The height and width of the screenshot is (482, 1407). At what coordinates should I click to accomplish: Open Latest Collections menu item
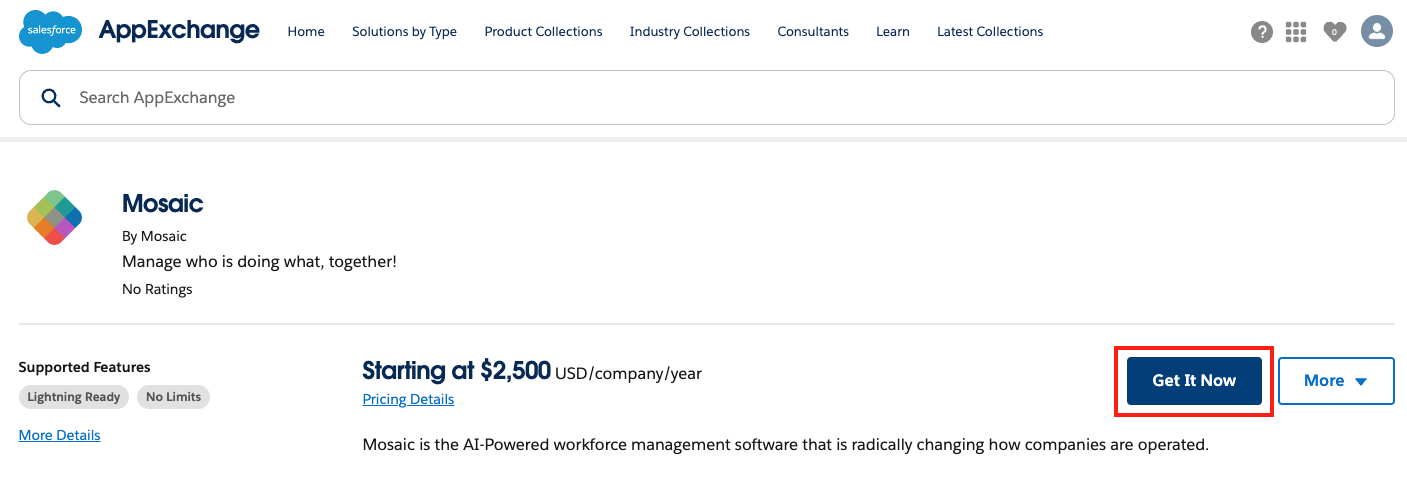990,31
